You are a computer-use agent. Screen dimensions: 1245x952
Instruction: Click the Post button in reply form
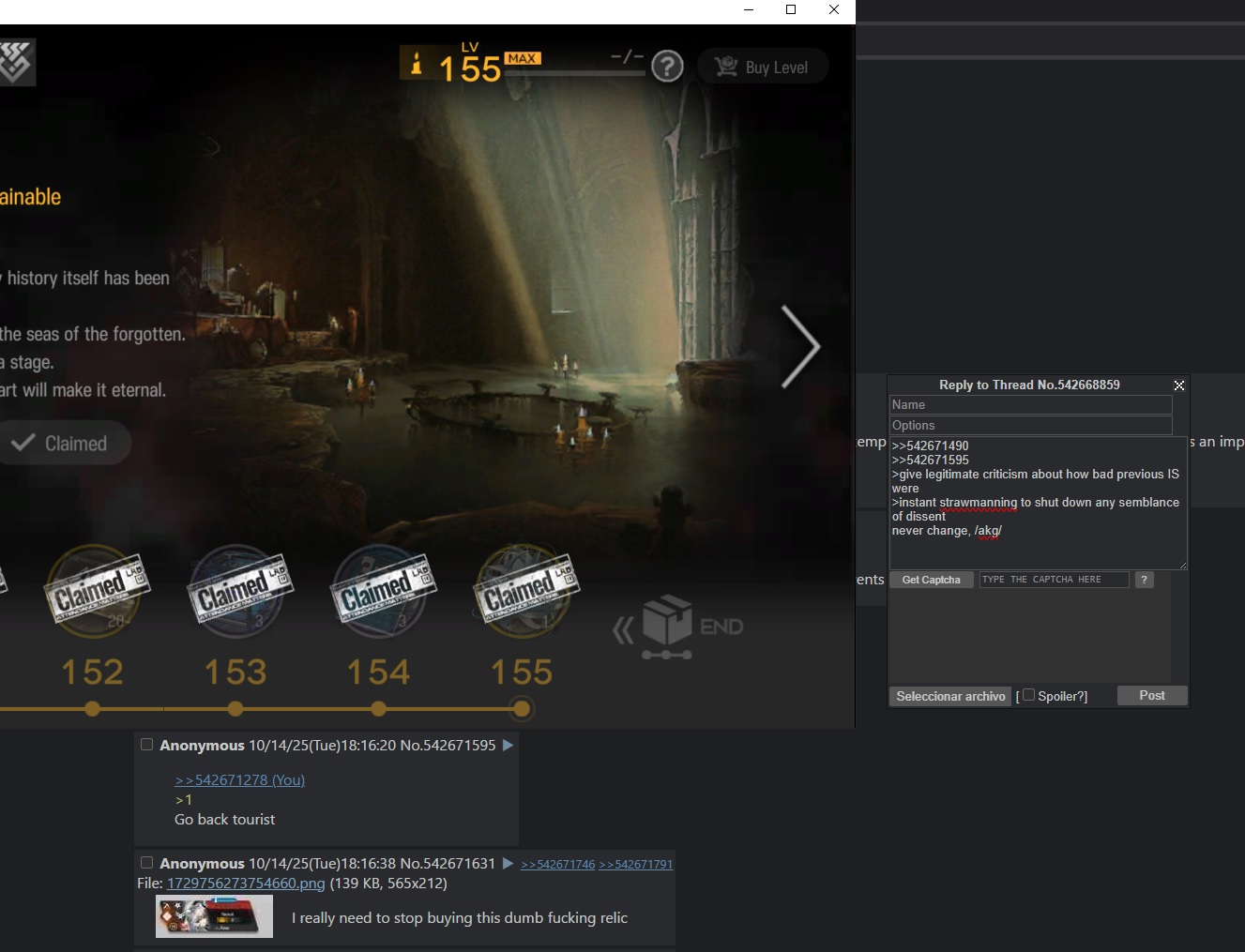pyautogui.click(x=1152, y=695)
